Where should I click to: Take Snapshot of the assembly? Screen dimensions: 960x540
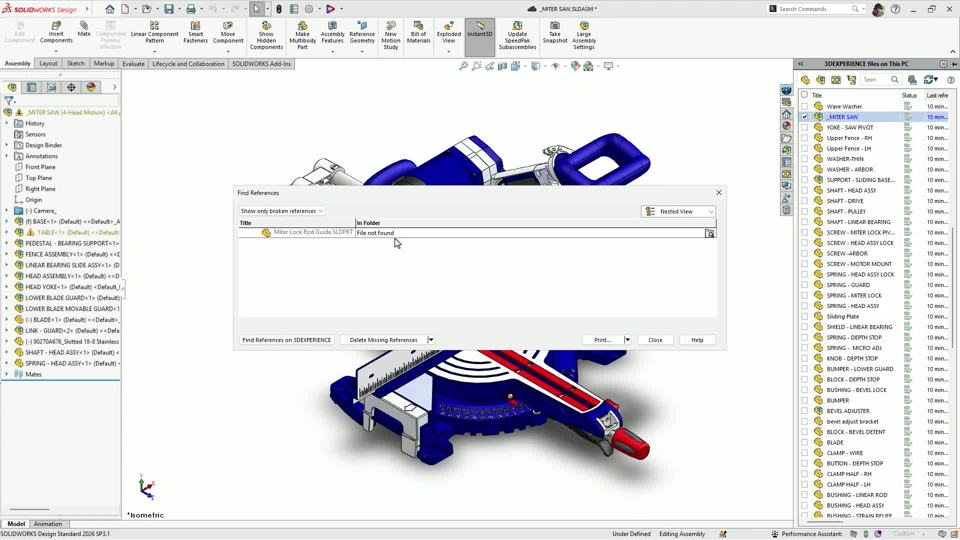click(555, 32)
